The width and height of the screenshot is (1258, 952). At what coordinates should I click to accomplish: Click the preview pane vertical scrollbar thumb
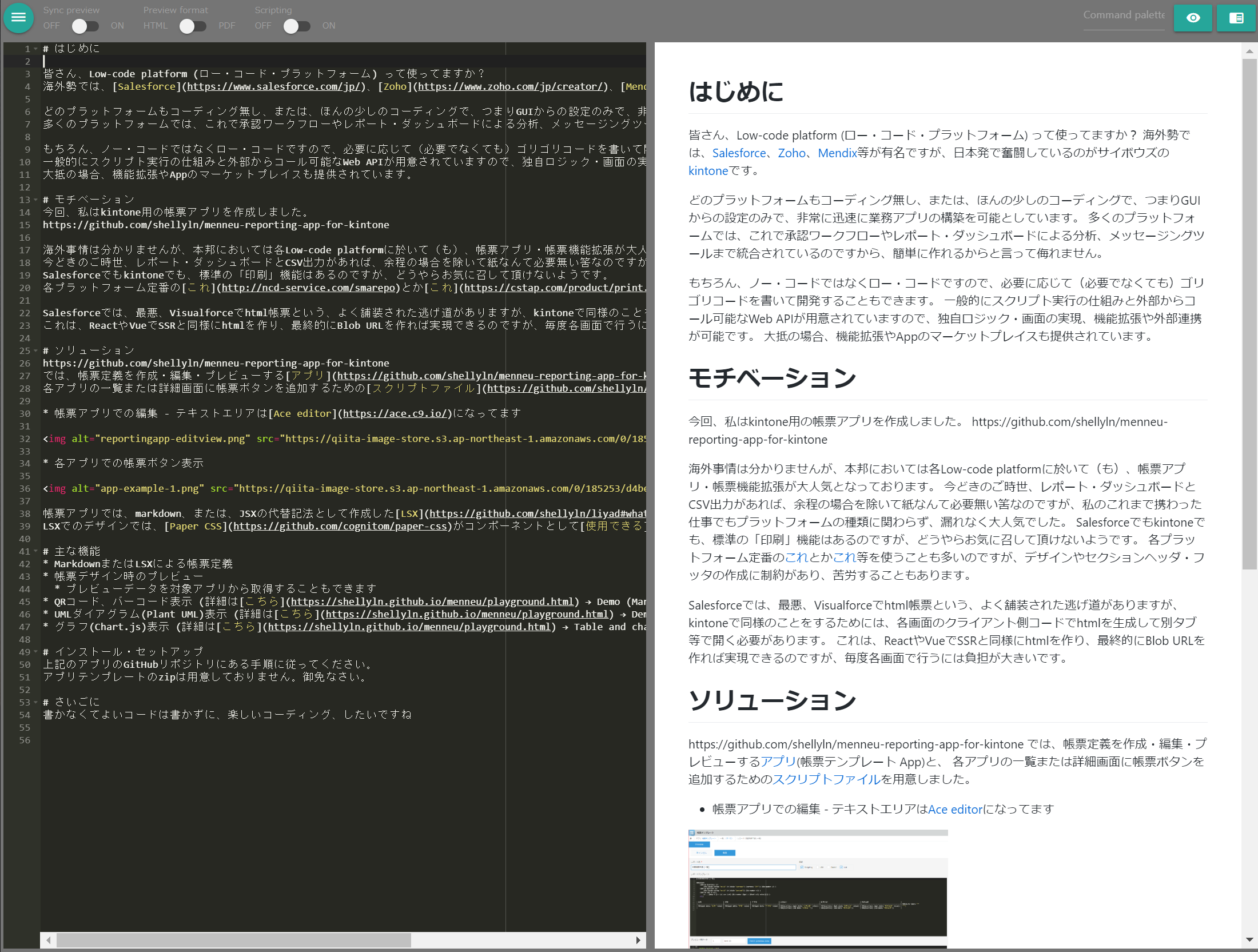(x=1249, y=314)
